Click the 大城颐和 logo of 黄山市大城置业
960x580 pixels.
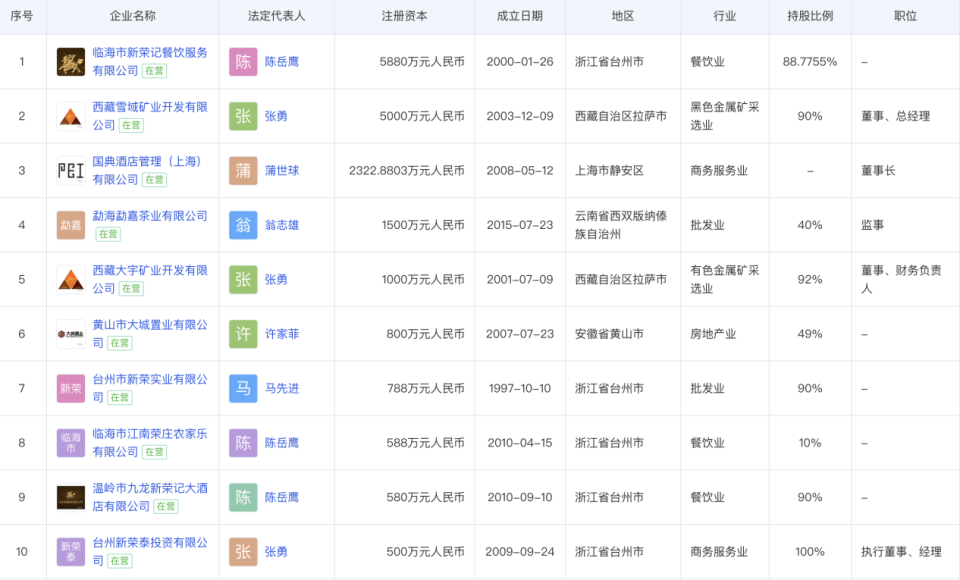[x=71, y=334]
